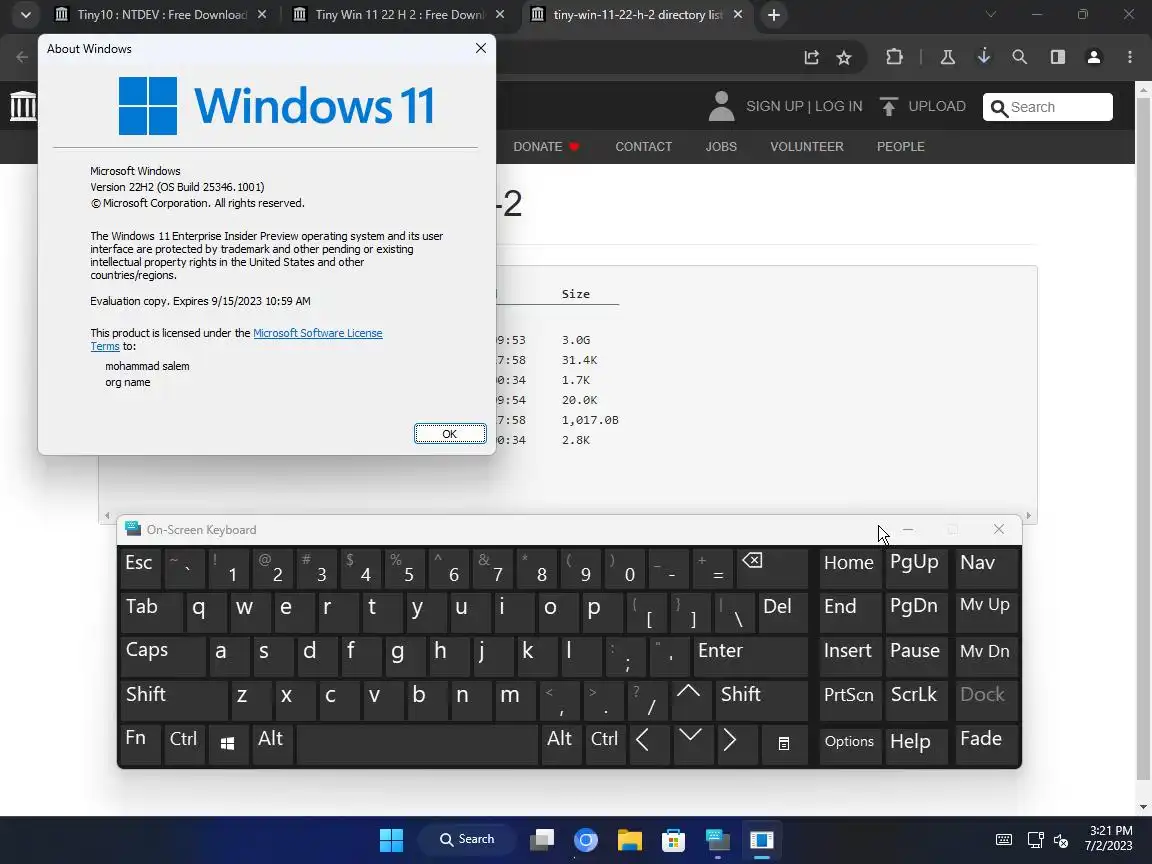
Task: Open the DONATE menu item
Action: (x=546, y=147)
